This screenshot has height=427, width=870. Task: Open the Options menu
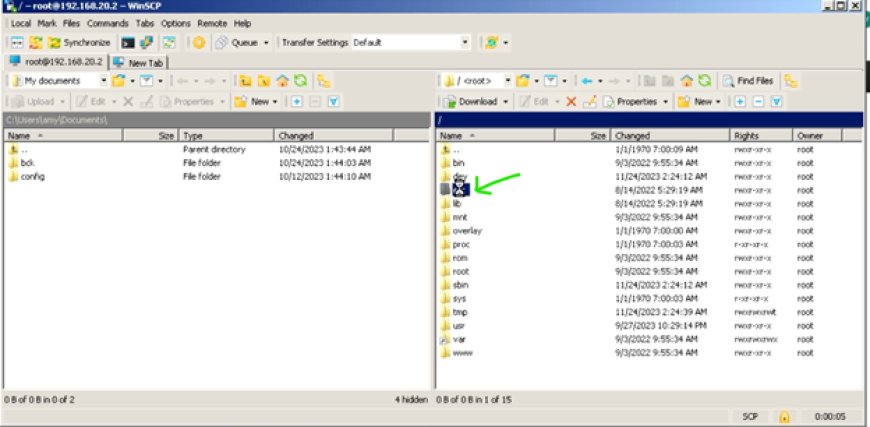point(175,23)
